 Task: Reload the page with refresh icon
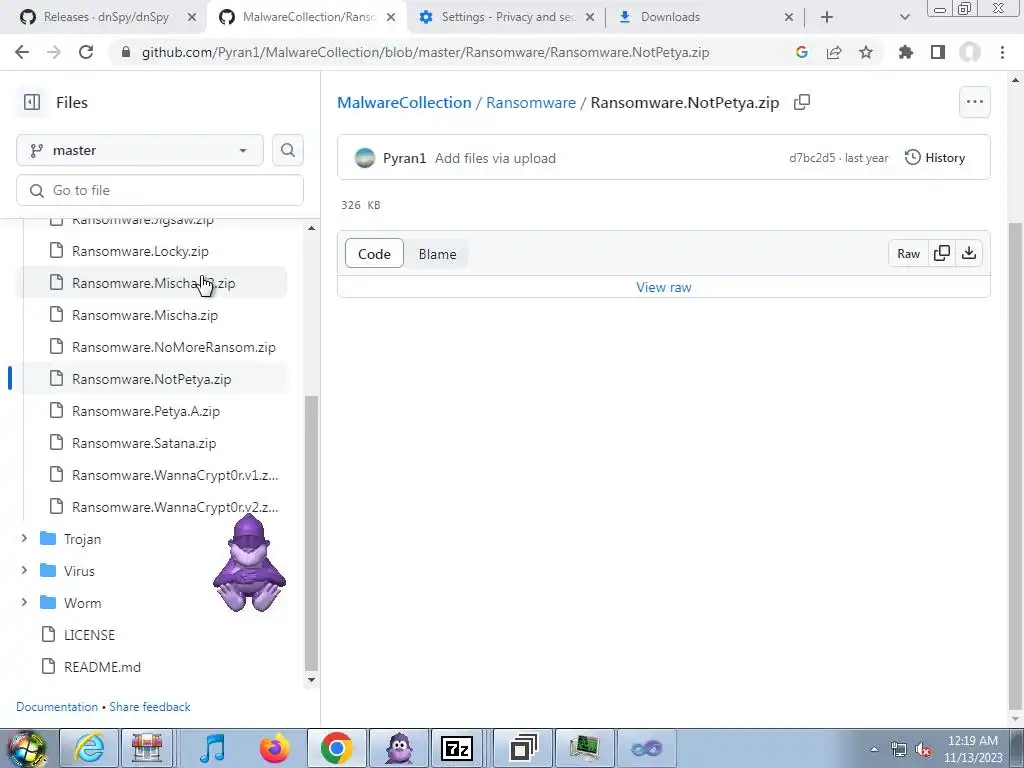pos(86,52)
